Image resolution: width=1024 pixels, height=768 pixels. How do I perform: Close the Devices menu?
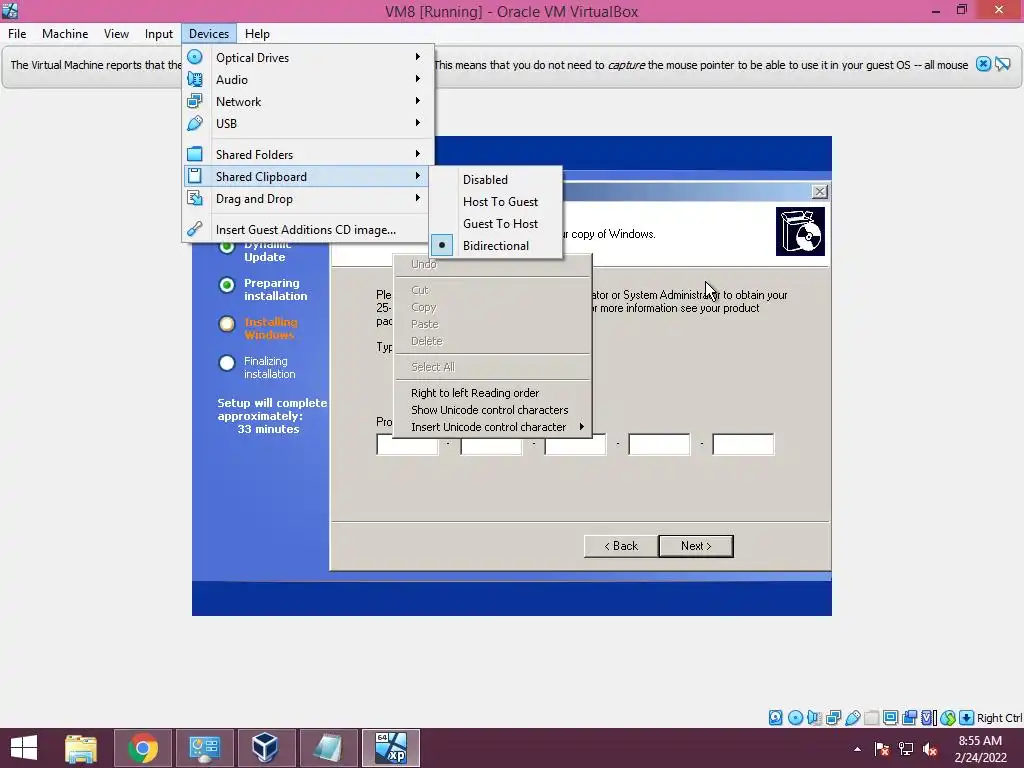(x=209, y=34)
